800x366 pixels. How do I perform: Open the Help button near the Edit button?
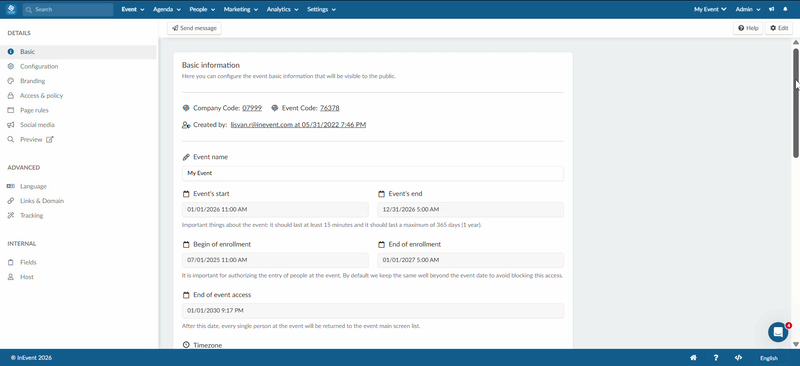click(x=748, y=28)
